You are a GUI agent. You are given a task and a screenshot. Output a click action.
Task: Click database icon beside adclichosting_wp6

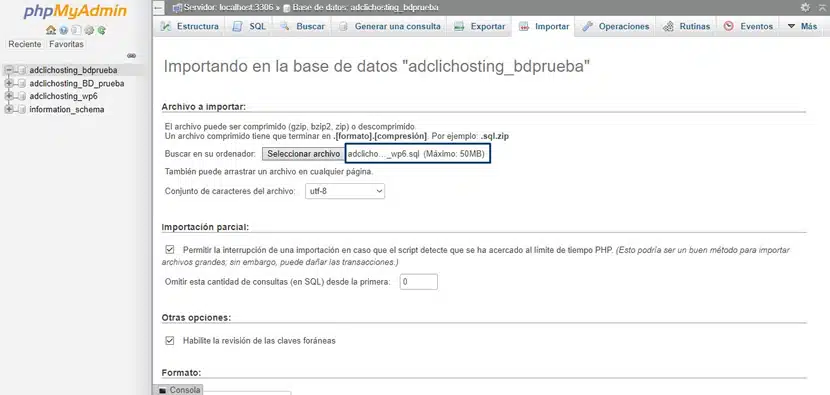pos(22,96)
